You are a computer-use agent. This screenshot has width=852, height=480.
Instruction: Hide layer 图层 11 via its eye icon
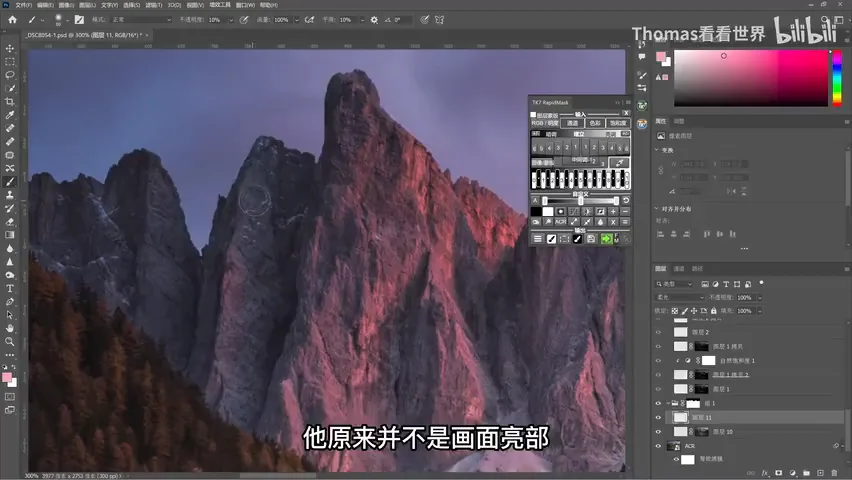pyautogui.click(x=659, y=417)
